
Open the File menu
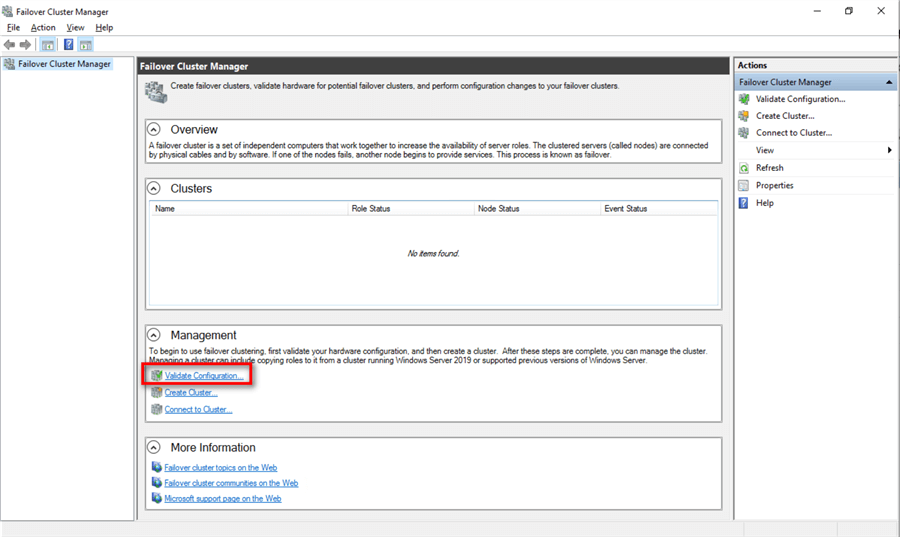pos(13,28)
